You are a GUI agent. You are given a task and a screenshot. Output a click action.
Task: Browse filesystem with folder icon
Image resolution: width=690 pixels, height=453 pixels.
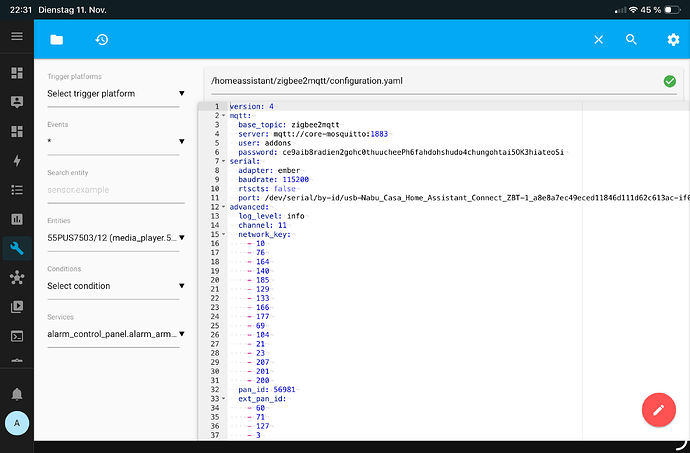[x=57, y=40]
